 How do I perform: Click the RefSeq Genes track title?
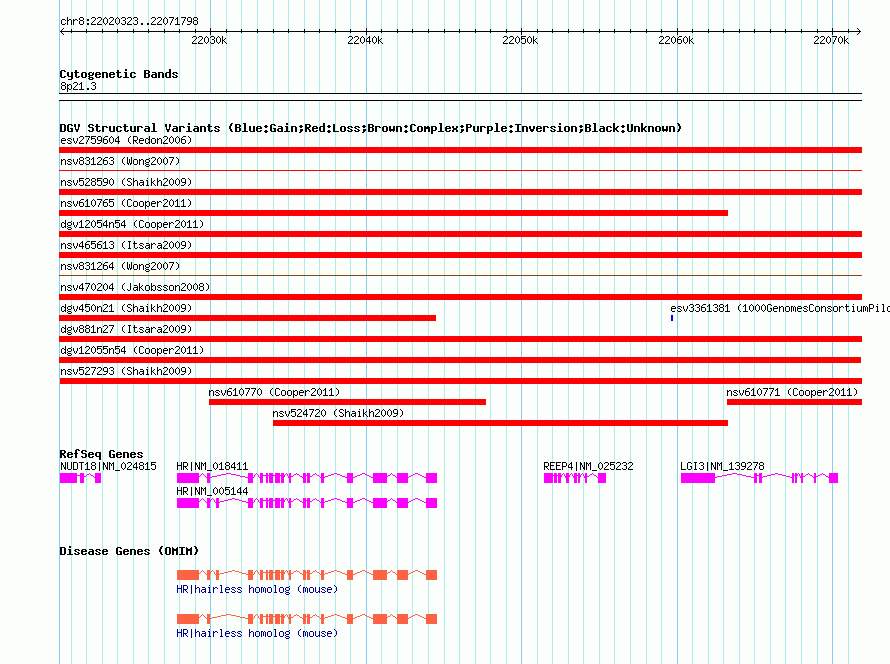101,454
